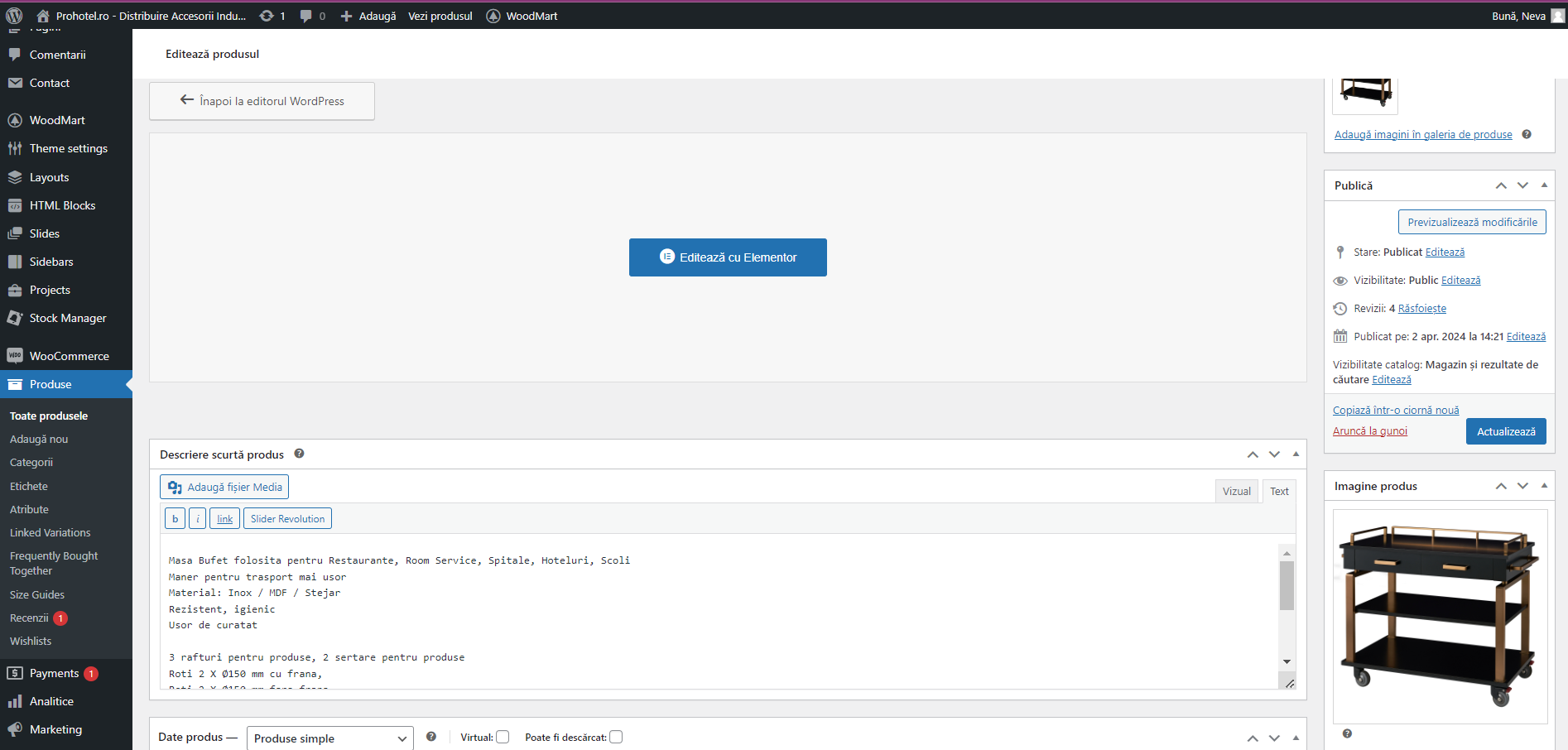Image resolution: width=1568 pixels, height=750 pixels.
Task: Open the WoodMart sidebar item
Action: (x=57, y=120)
